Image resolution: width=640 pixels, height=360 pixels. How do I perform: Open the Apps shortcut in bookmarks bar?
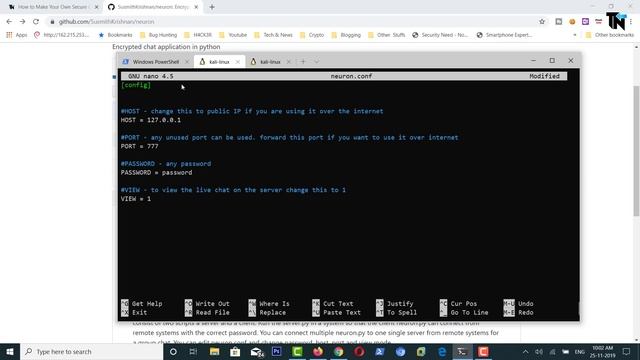point(17,35)
